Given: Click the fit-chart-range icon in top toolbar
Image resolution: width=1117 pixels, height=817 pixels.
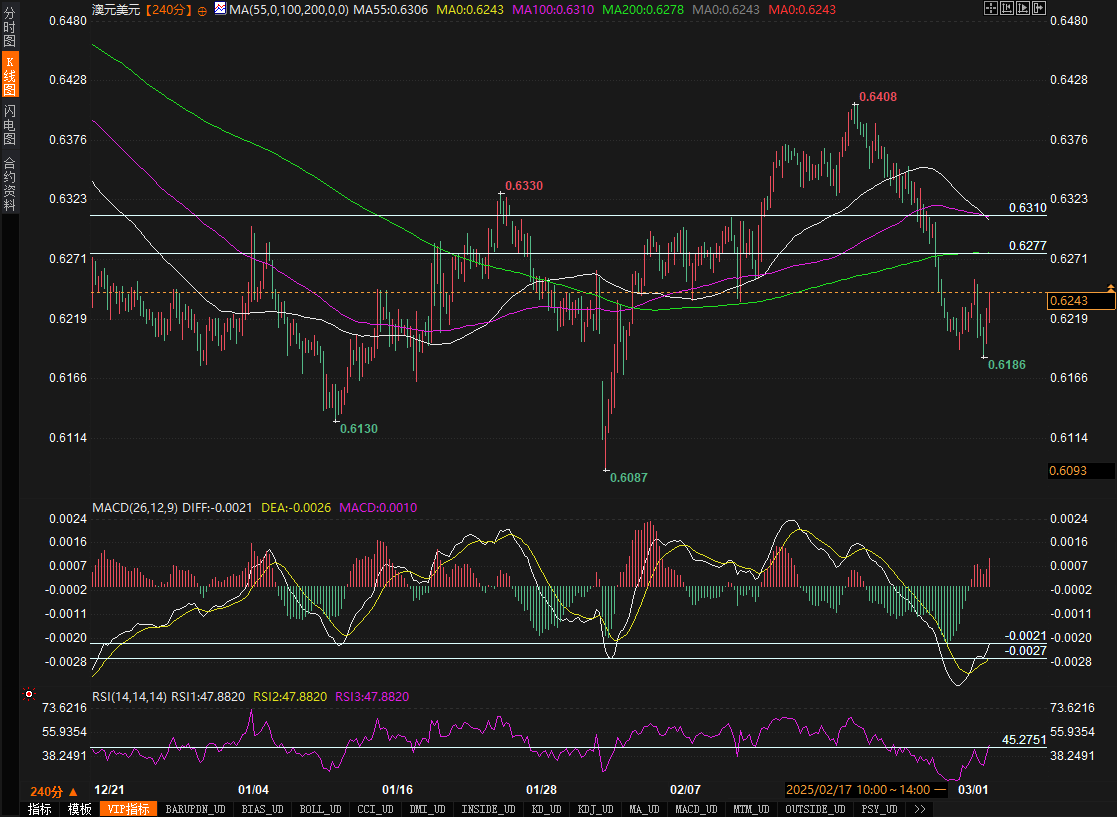Looking at the screenshot, I should pos(1008,10).
